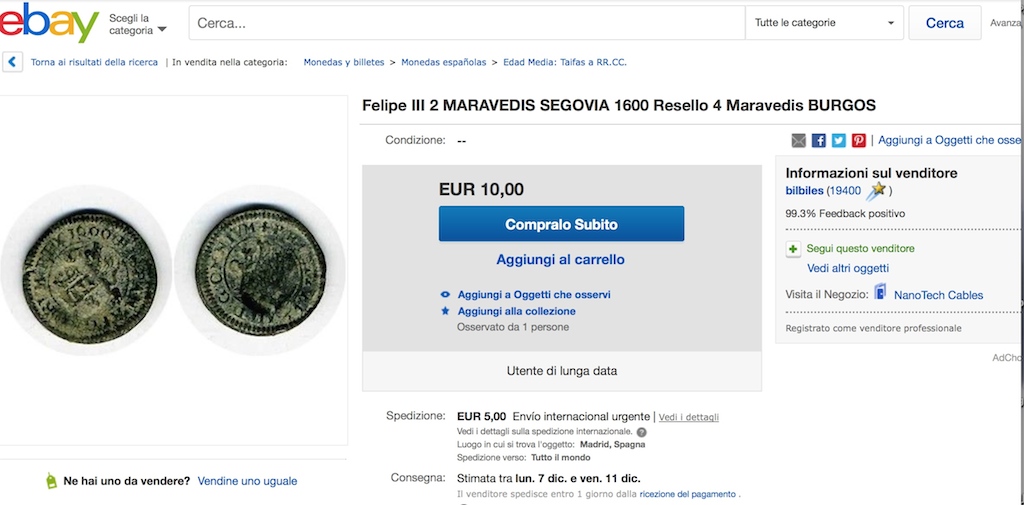Screen dimensions: 1024x505
Task: Open the 'Tutte le categorie' search dropdown
Action: tap(824, 23)
